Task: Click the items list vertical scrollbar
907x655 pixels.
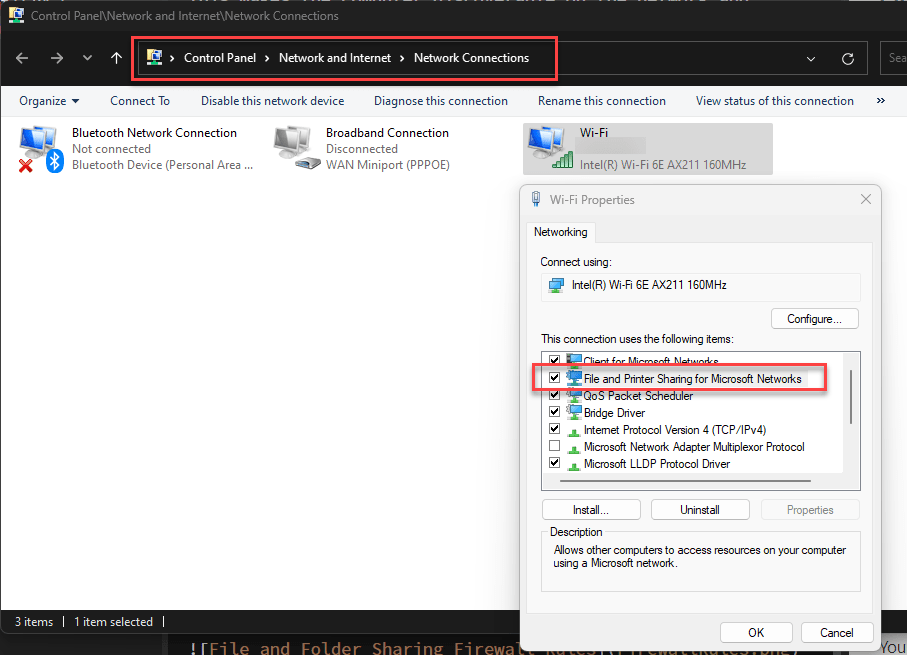Action: tap(851, 397)
